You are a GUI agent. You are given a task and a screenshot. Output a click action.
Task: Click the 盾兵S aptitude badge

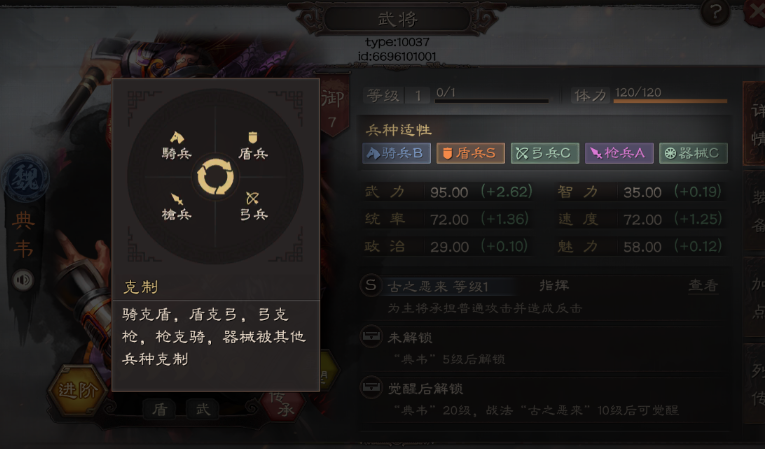(x=470, y=153)
